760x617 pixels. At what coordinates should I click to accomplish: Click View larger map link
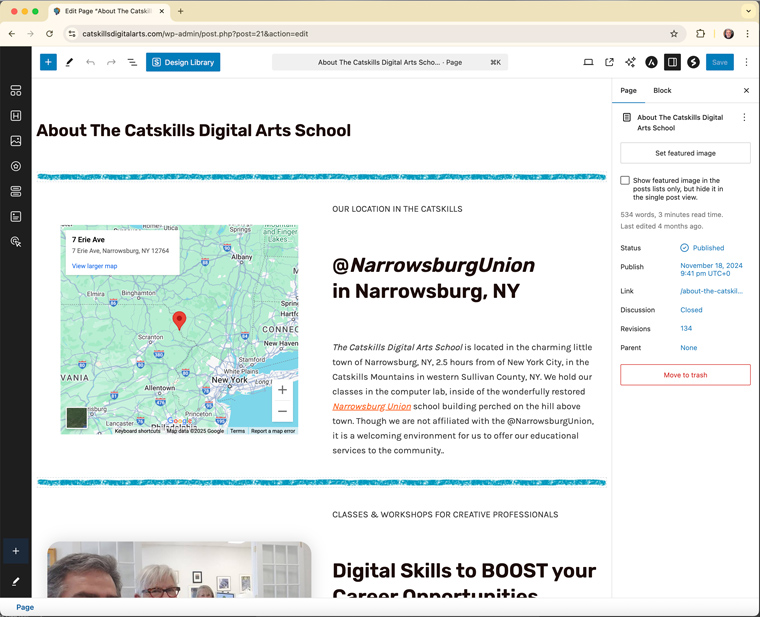(x=95, y=266)
